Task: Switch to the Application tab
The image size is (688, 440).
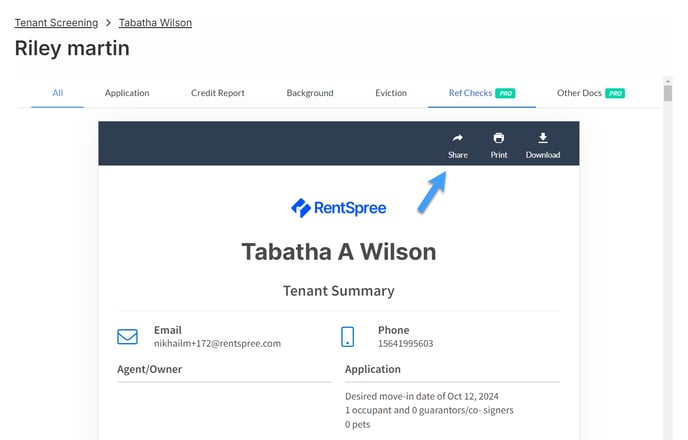Action: click(x=127, y=93)
